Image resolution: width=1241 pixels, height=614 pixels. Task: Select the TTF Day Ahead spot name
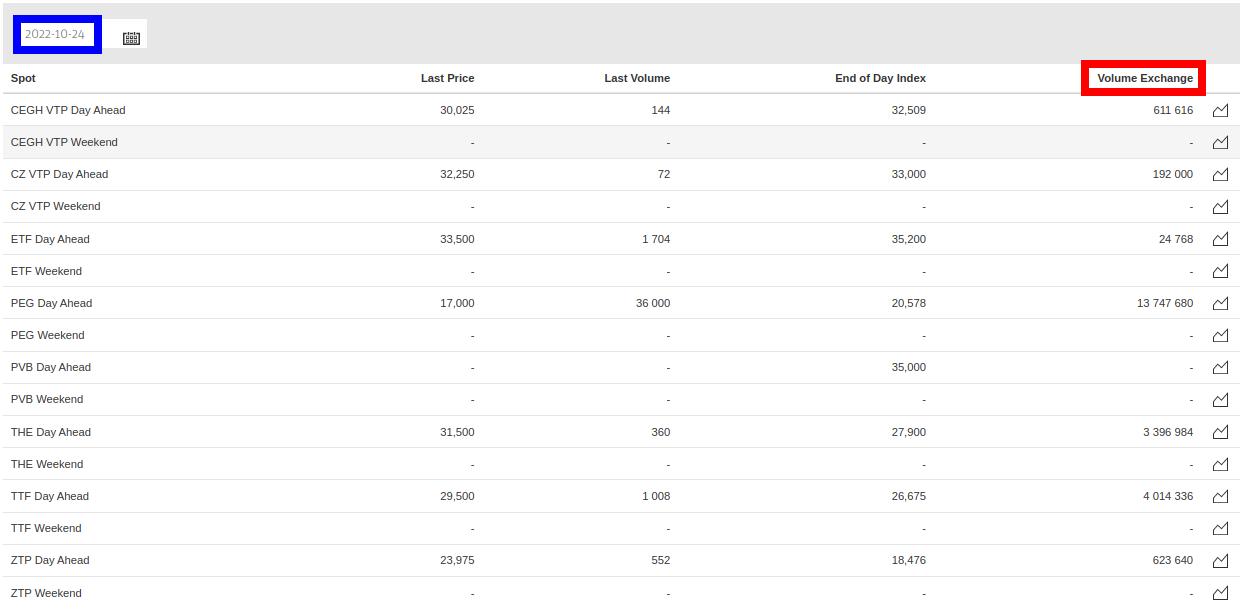click(x=50, y=496)
